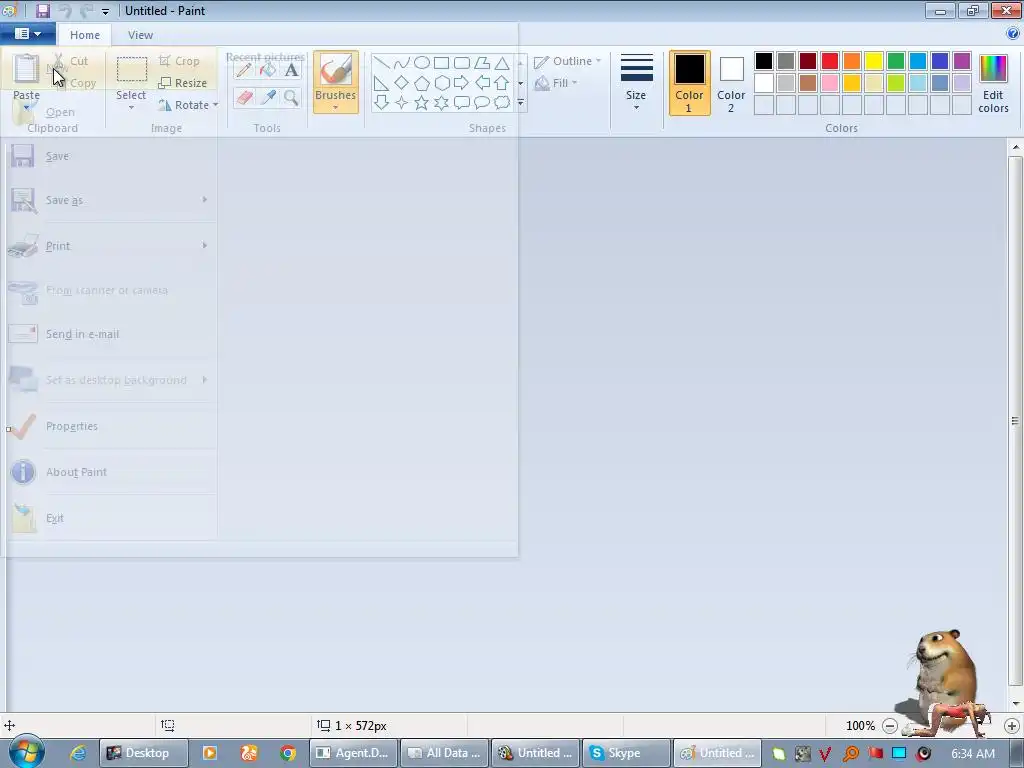Screen dimensions: 1024x768
Task: Choose the Curve shape
Action: coord(402,63)
